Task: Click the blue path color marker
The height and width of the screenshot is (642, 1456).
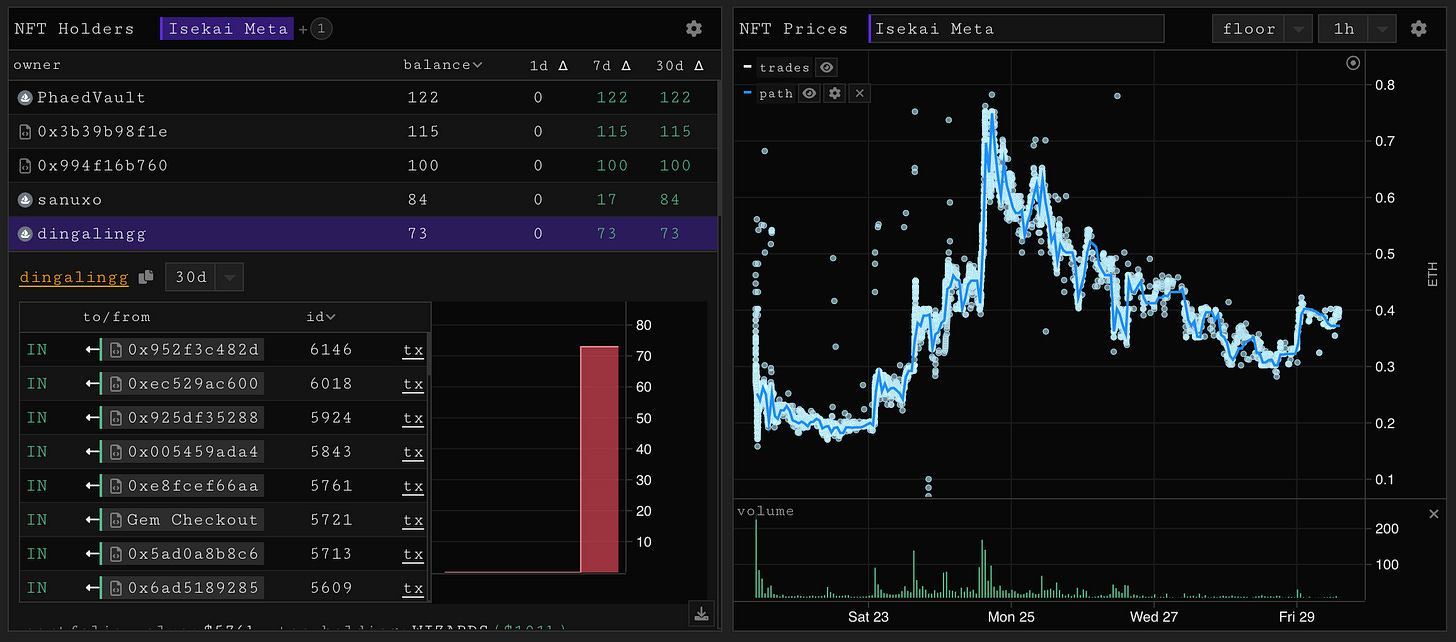Action: [x=748, y=93]
